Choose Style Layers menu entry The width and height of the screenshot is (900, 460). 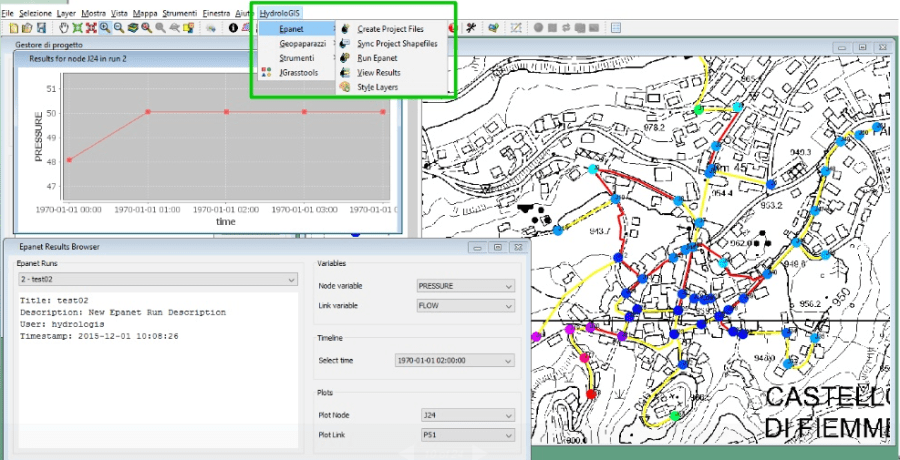[378, 87]
